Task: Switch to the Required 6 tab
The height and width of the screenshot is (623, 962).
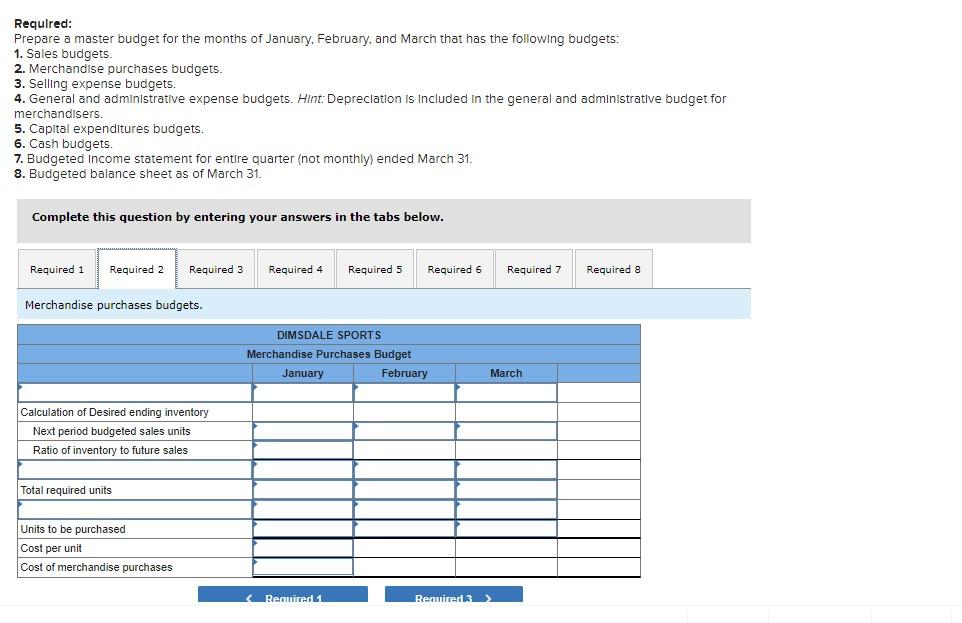Action: click(455, 269)
